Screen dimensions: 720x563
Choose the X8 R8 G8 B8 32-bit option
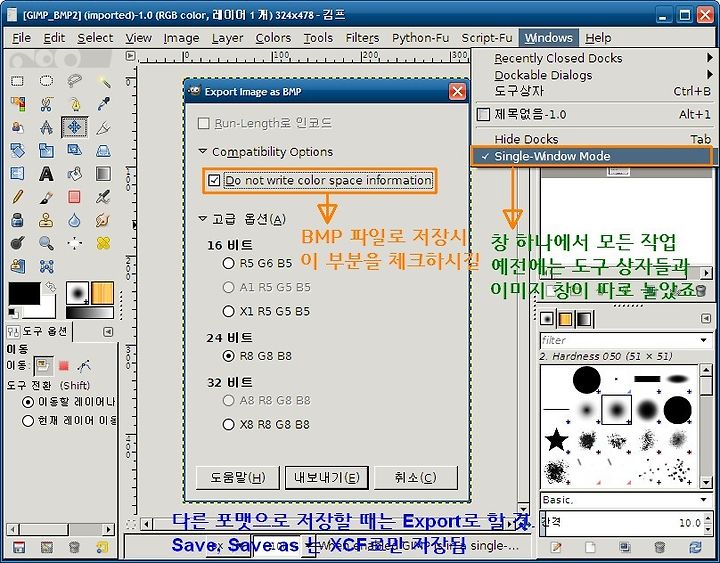point(266,424)
